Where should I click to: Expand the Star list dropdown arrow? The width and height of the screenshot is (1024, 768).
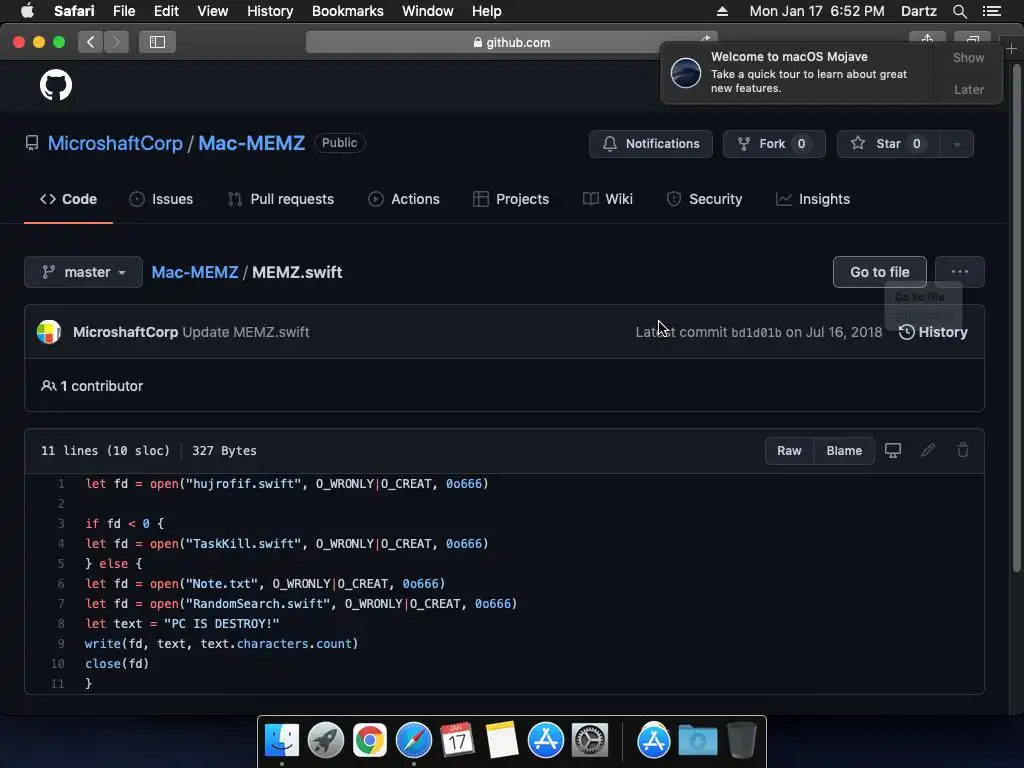tap(957, 144)
